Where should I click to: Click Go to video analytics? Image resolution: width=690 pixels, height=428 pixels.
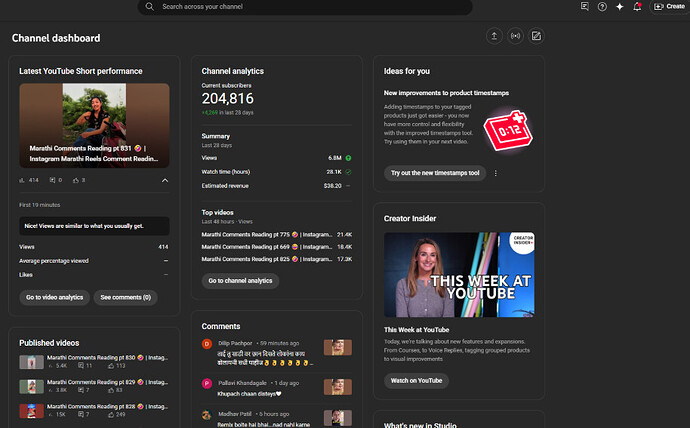pos(54,297)
